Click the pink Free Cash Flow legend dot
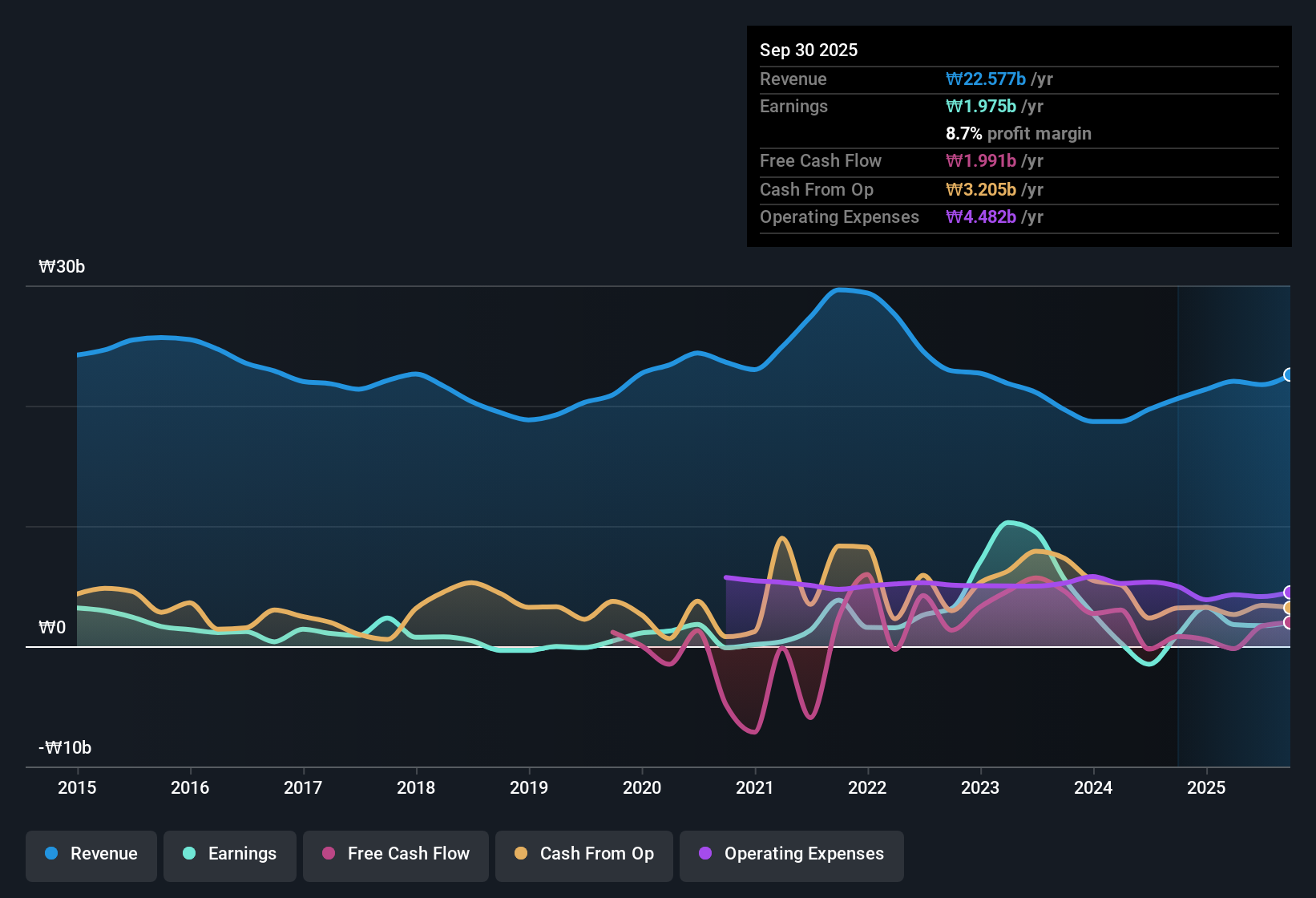Image resolution: width=1316 pixels, height=898 pixels. tap(329, 854)
